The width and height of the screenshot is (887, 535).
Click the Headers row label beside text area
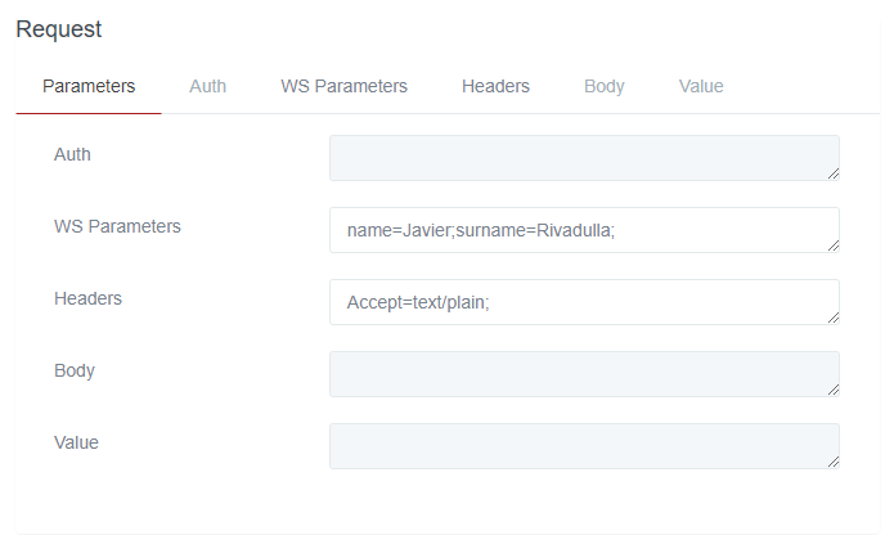coord(87,298)
